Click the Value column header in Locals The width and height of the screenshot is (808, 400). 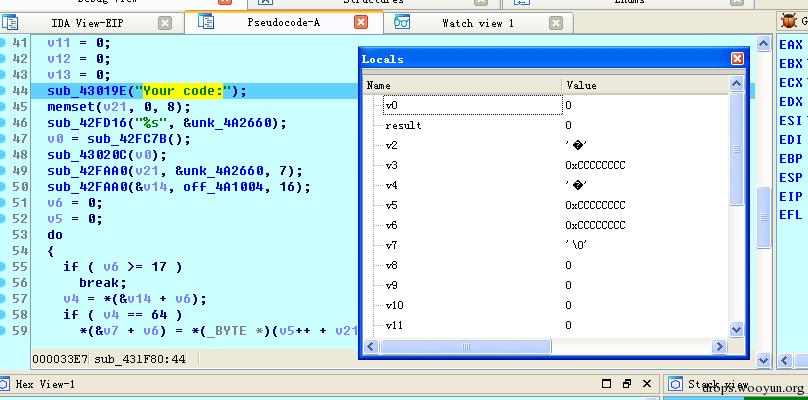645,85
